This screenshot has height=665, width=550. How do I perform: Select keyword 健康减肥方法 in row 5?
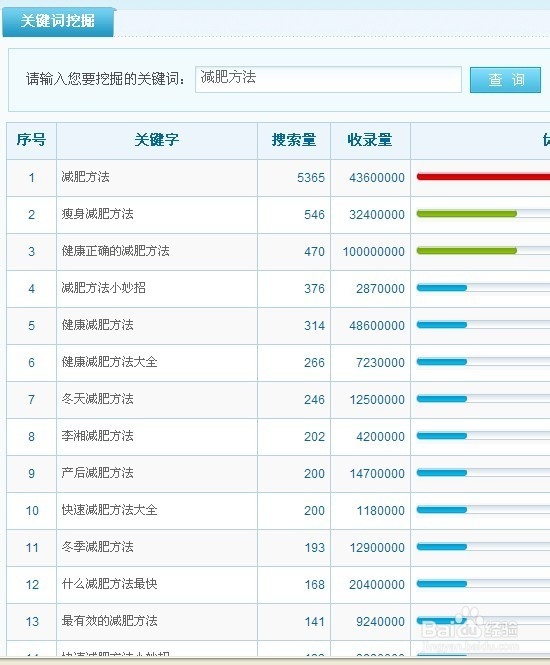pos(98,325)
